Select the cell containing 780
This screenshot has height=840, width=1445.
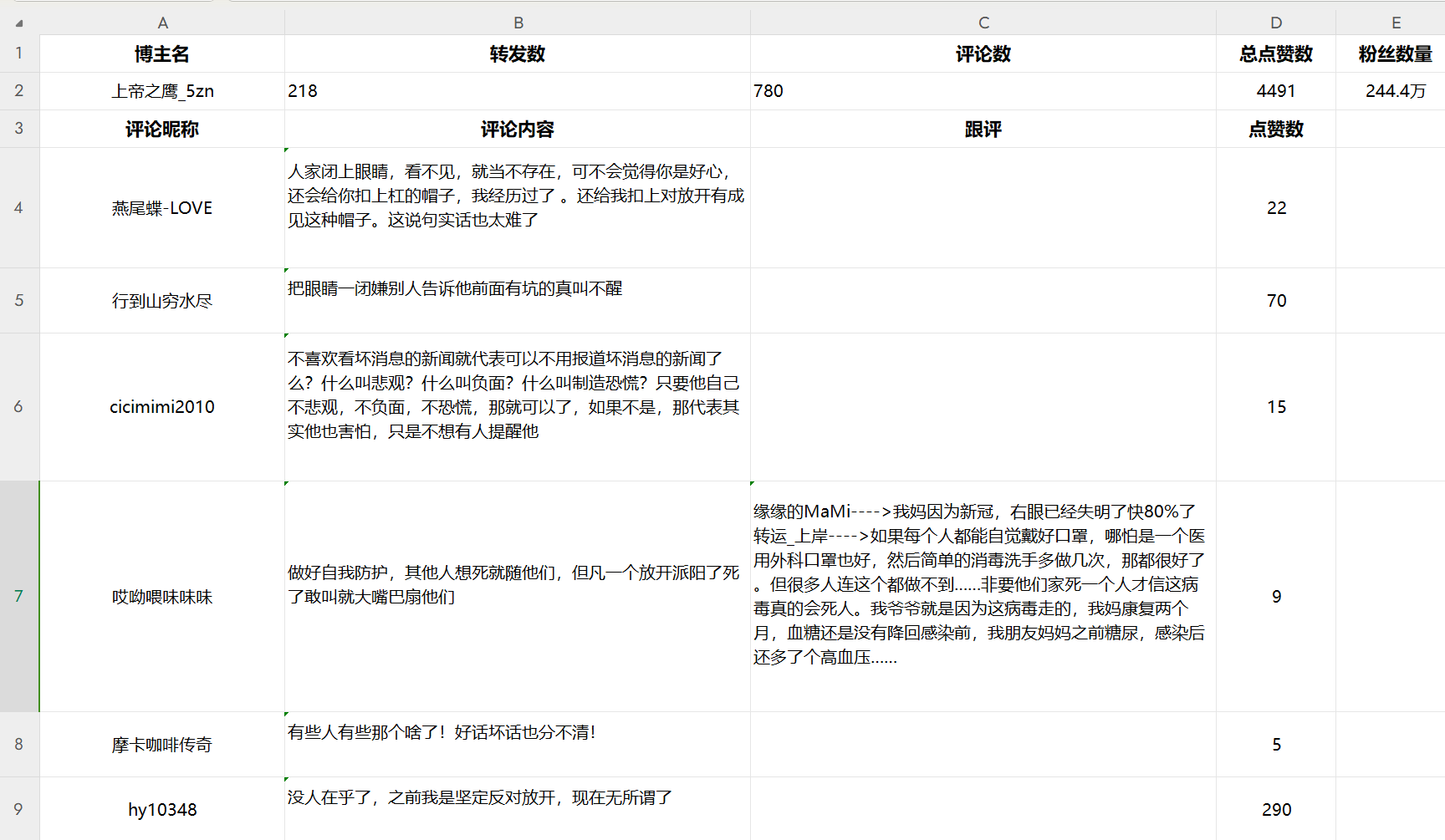coord(983,91)
